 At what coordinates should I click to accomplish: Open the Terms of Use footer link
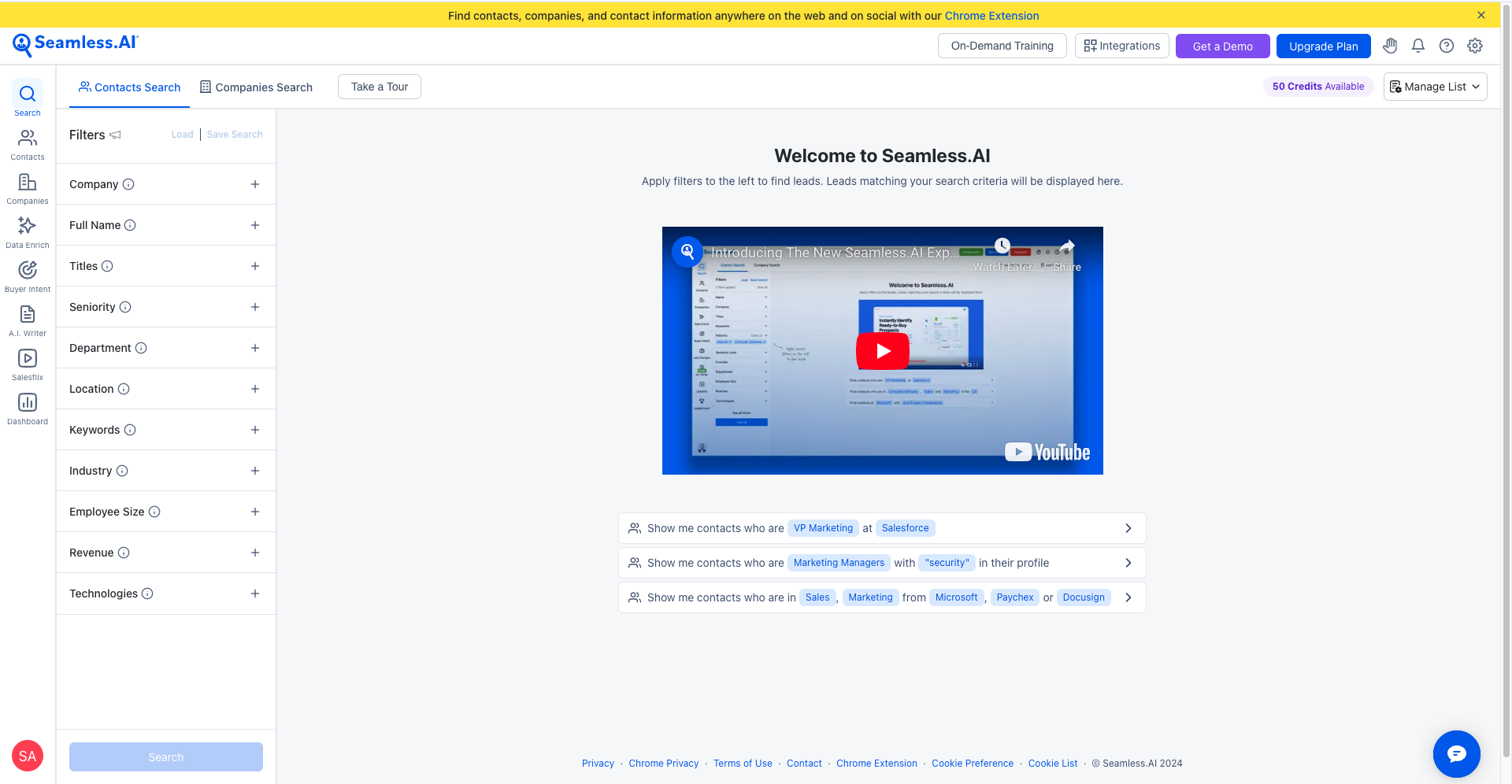pyautogui.click(x=743, y=764)
